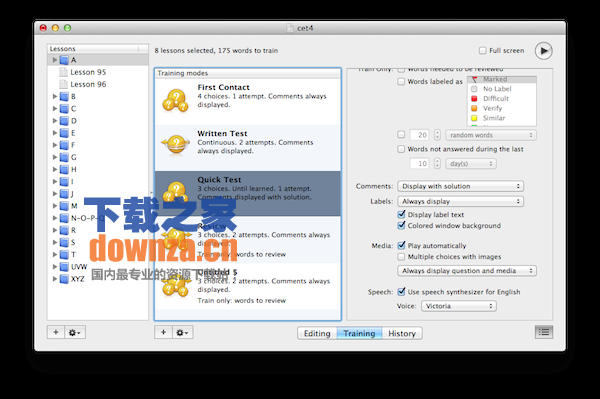Uncheck Display label text

click(401, 215)
